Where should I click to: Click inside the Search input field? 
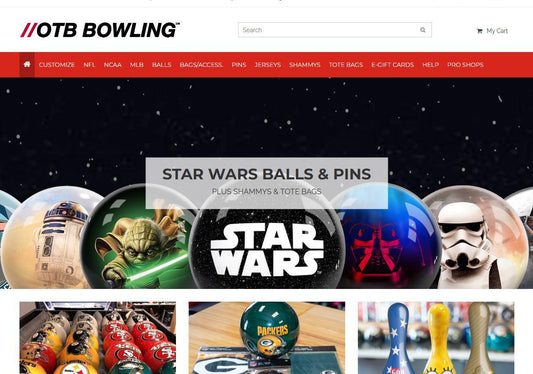(334, 30)
